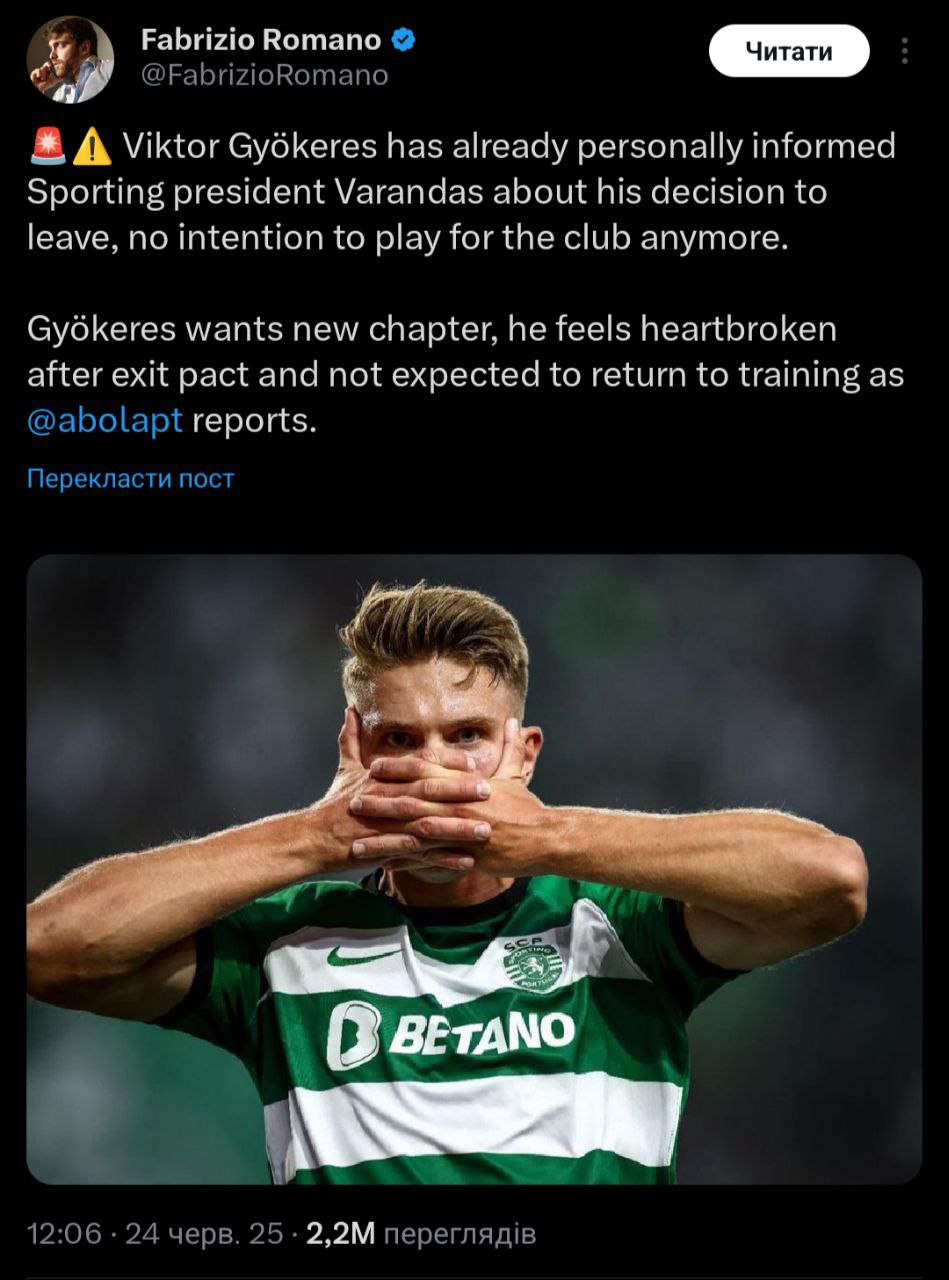Image resolution: width=949 pixels, height=1280 pixels.
Task: Open Fabrizio Romano's profile avatar
Action: coord(70,59)
